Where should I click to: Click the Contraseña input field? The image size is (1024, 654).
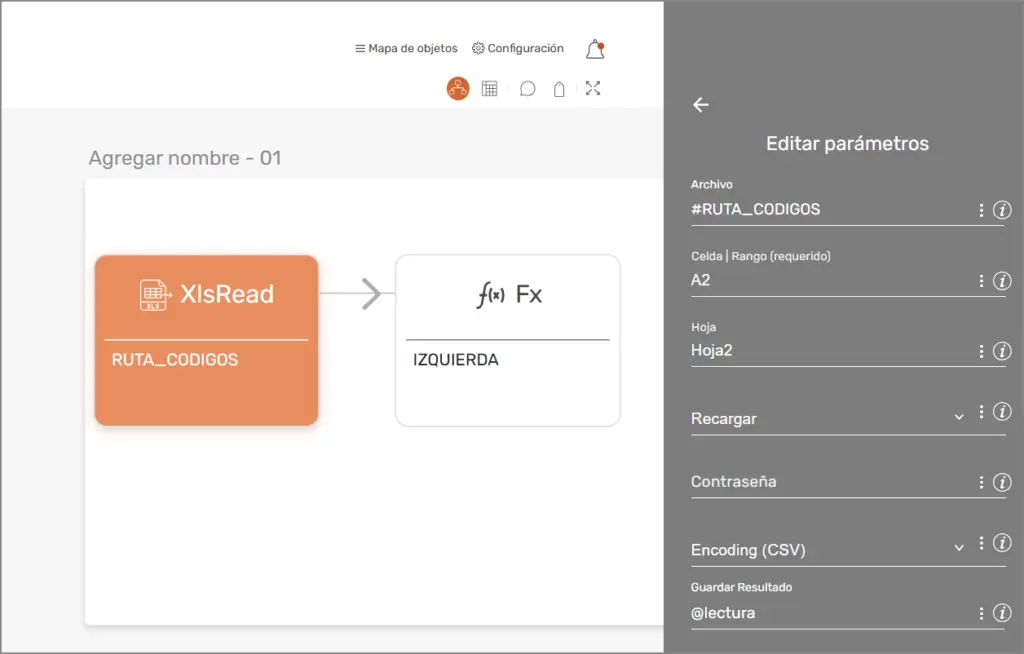point(830,482)
